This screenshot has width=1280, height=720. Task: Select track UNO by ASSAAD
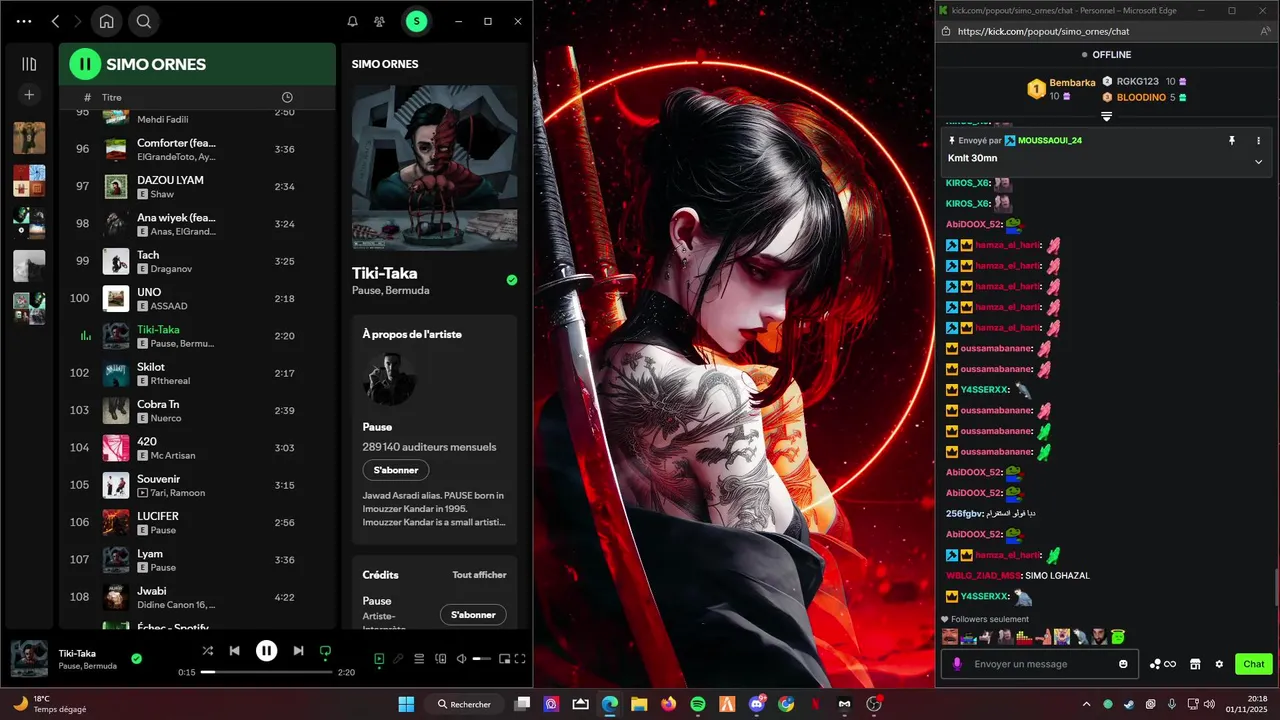point(197,298)
